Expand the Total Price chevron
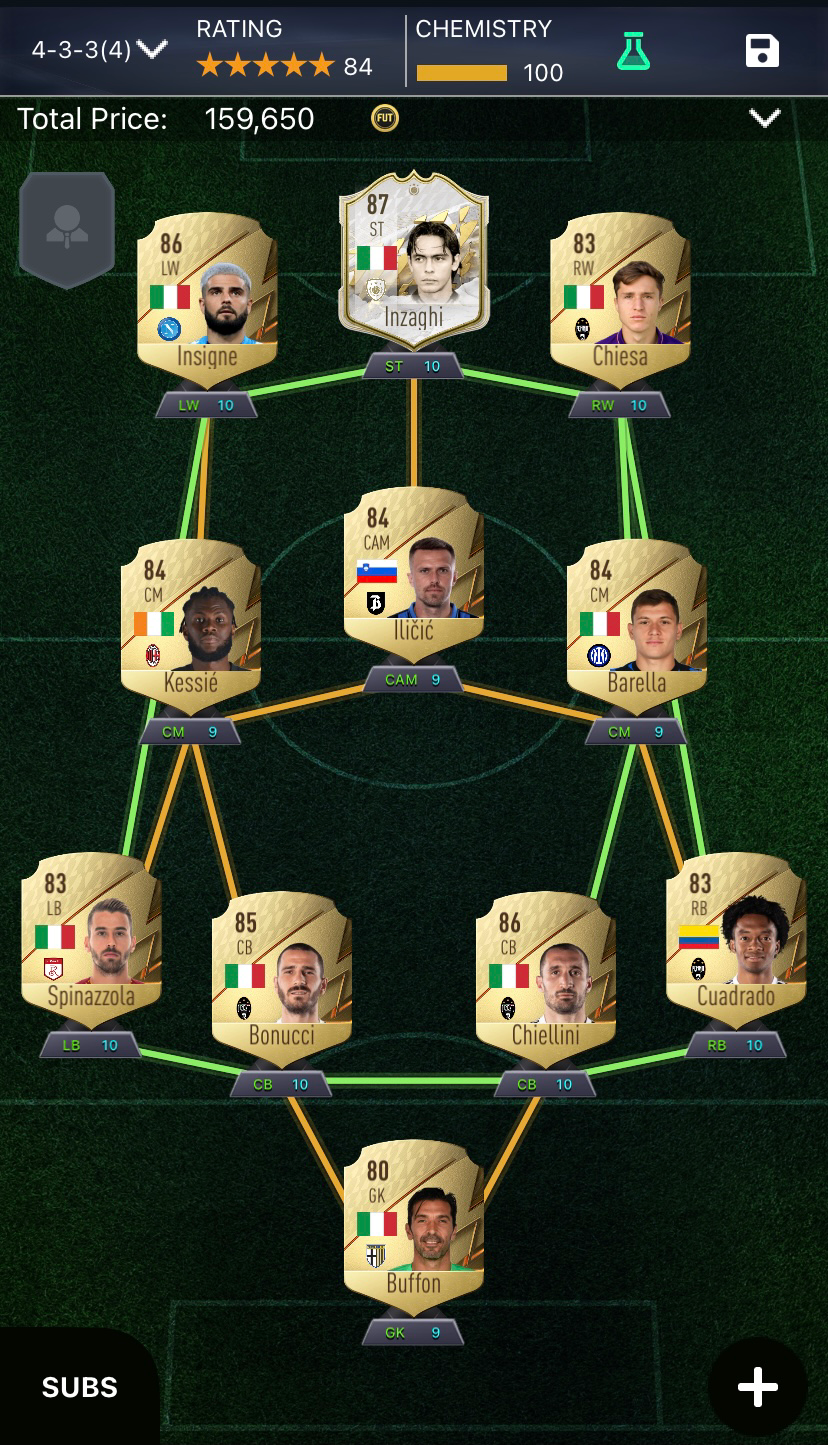The height and width of the screenshot is (1445, 828). [x=765, y=119]
